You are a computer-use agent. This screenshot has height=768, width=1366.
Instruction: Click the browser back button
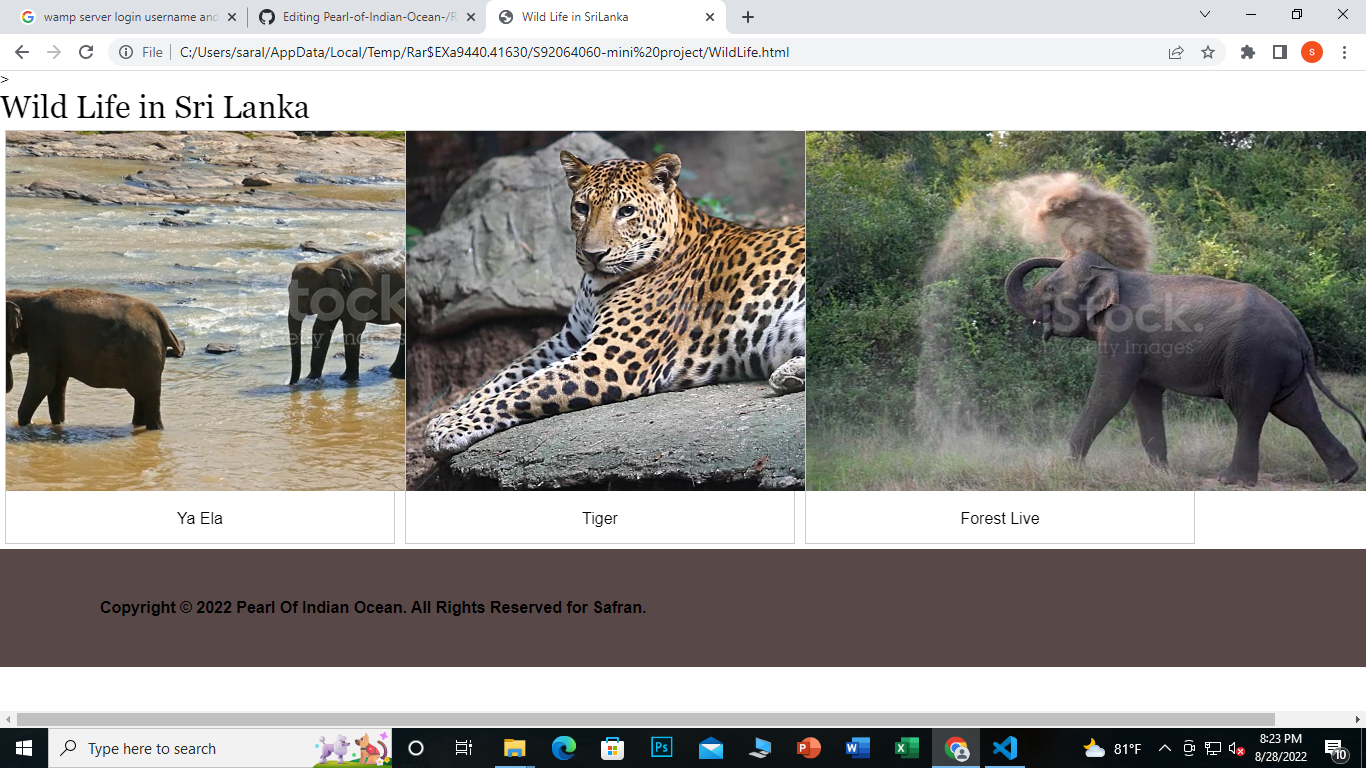tap(20, 51)
